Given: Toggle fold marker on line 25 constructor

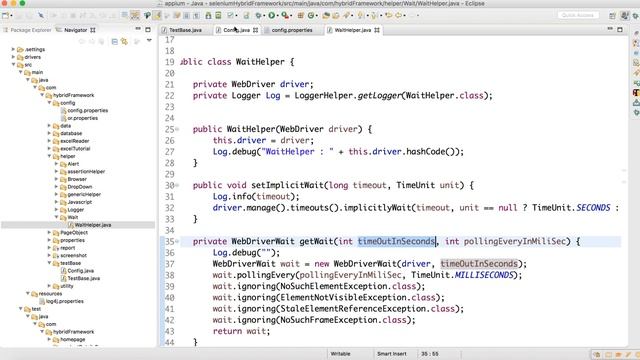Looking at the screenshot, I should click(177, 129).
